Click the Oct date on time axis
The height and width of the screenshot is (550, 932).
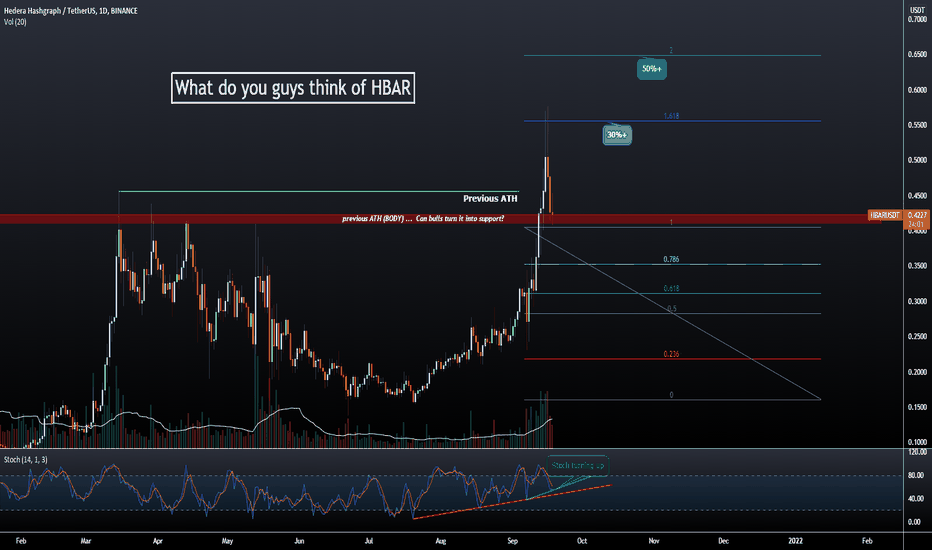(582, 540)
